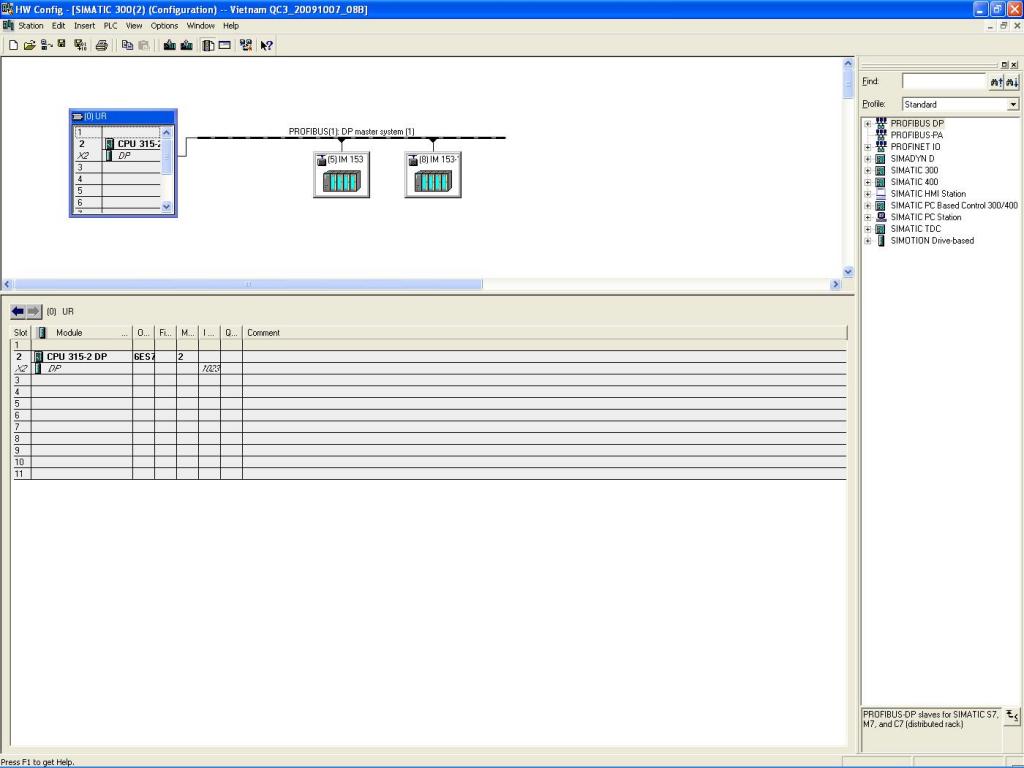Click the (0) UR rack title bar
Image resolution: width=1024 pixels, height=768 pixels.
(x=123, y=116)
